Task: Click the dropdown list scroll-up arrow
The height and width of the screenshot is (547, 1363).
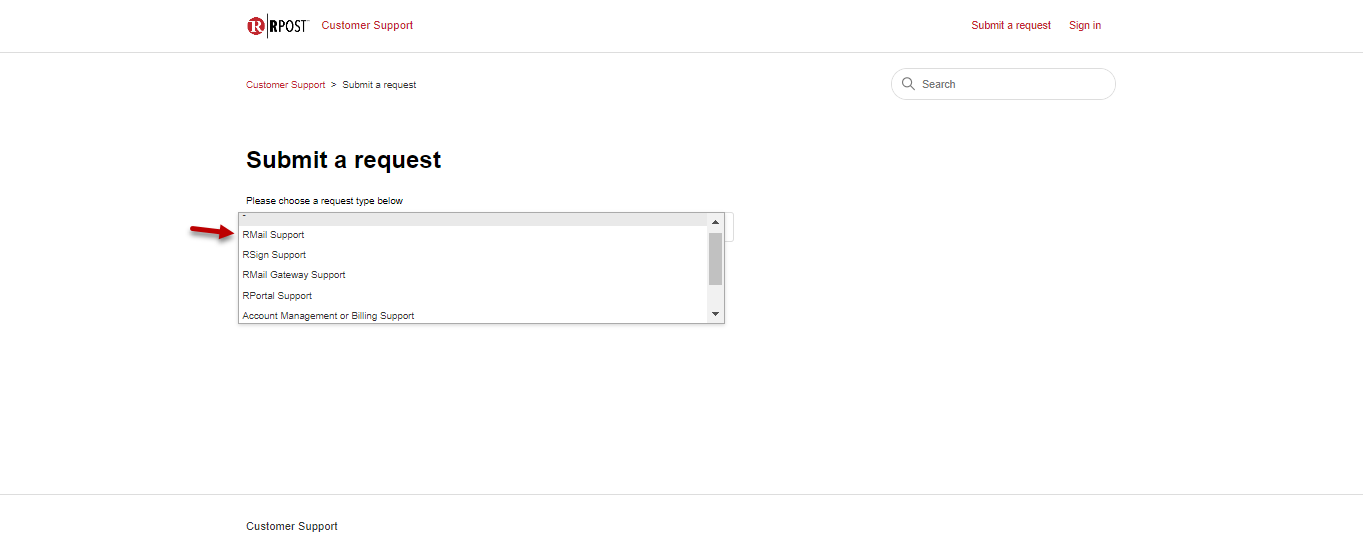Action: tap(715, 221)
